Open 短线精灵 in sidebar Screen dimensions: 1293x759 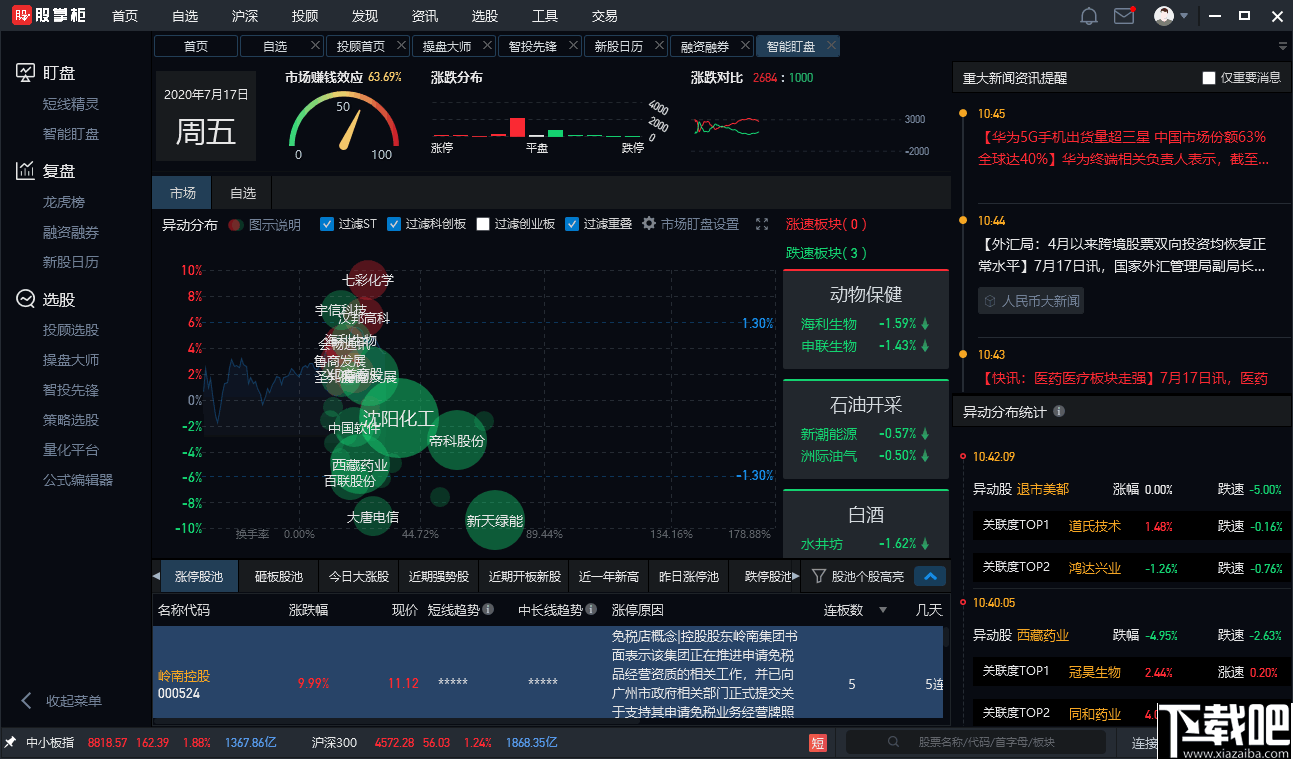point(71,104)
